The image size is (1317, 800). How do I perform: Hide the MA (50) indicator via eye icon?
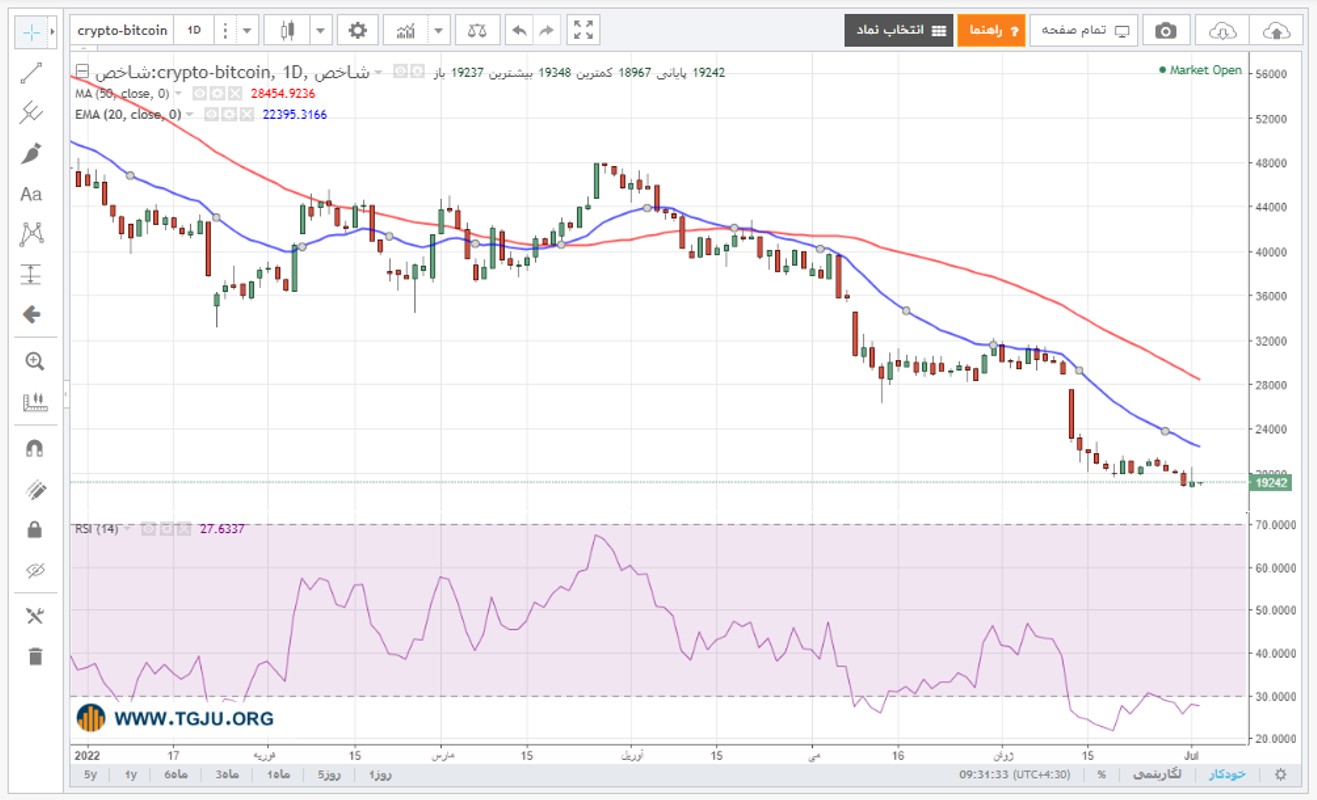tap(199, 93)
